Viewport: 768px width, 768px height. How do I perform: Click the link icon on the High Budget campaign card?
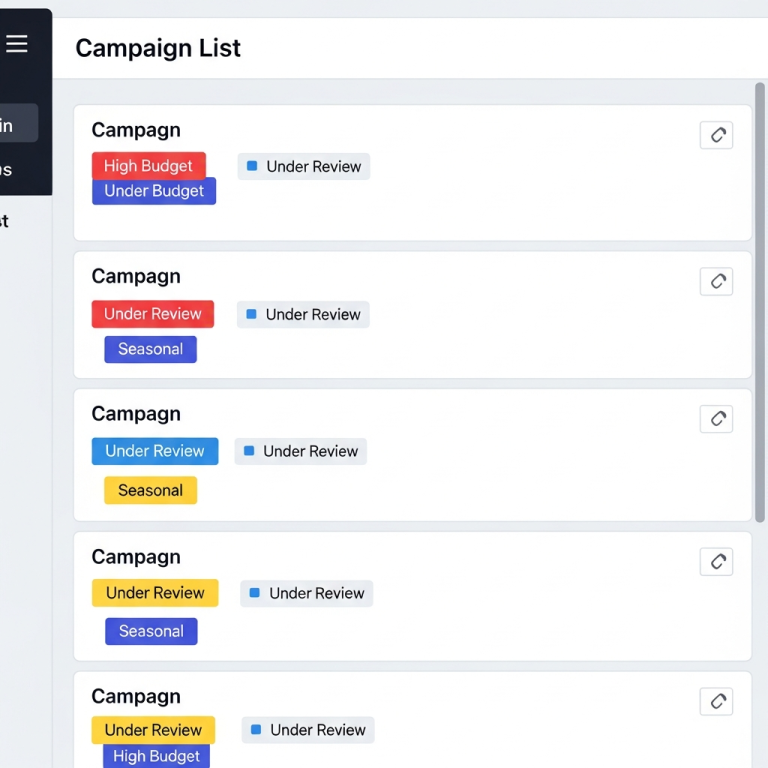pos(716,135)
